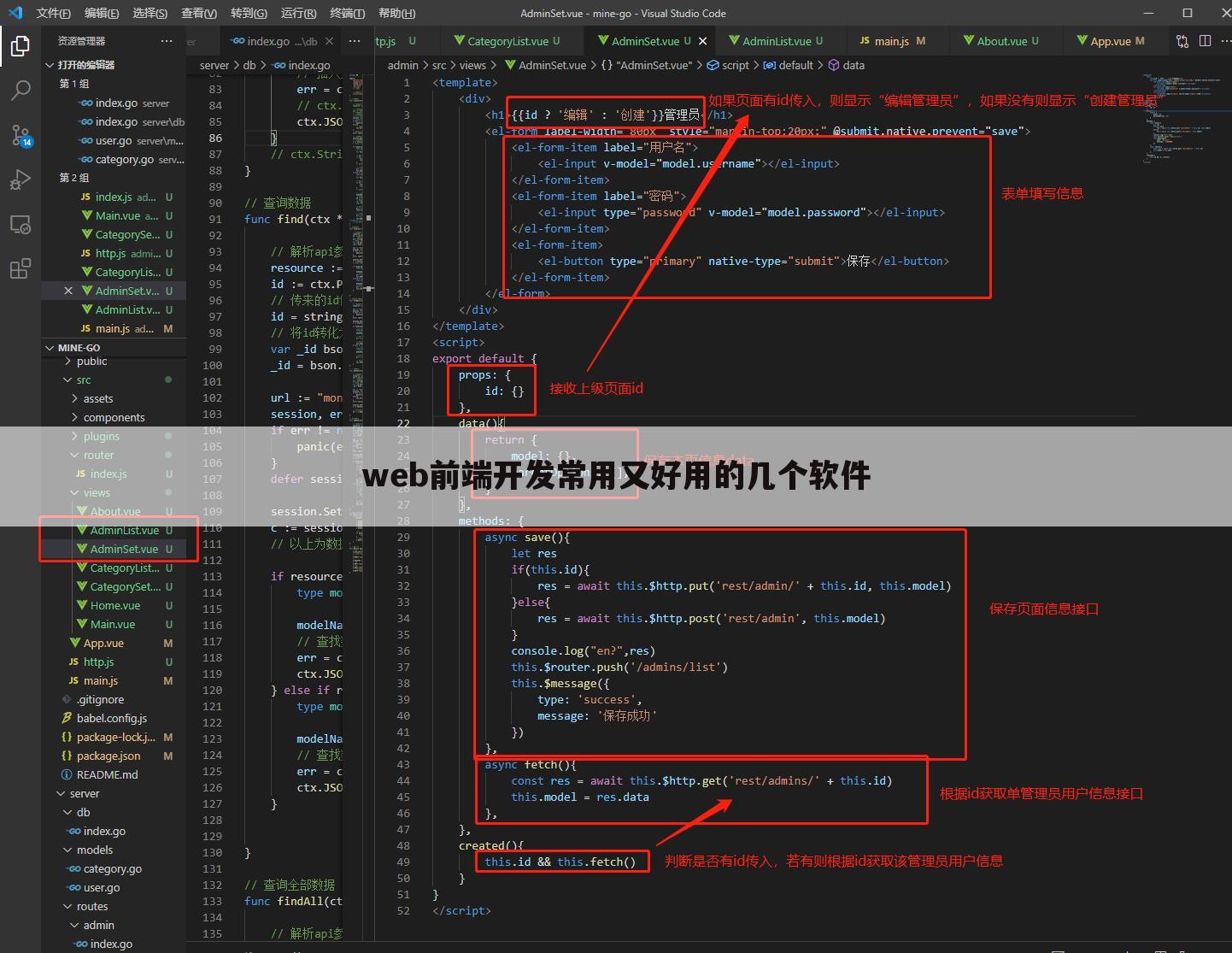Viewport: 1232px width, 953px height.
Task: Click line number 22 in AdminSet.vue editor
Action: (403, 423)
